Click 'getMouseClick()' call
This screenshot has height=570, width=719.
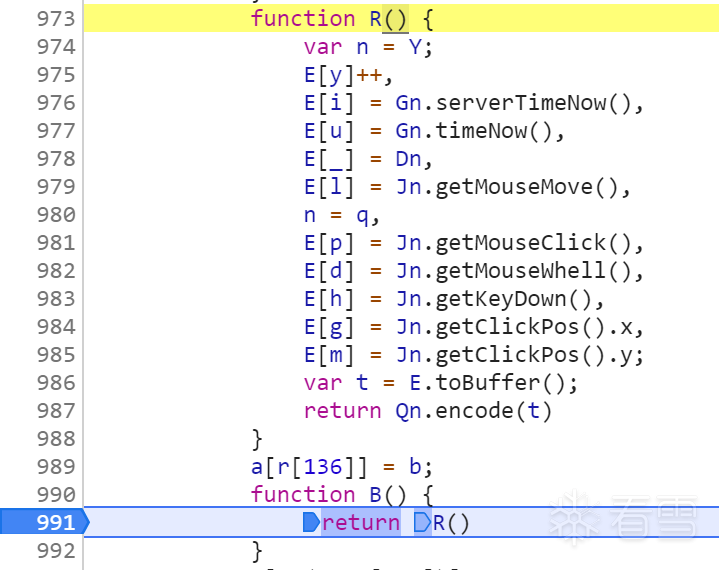(x=535, y=243)
